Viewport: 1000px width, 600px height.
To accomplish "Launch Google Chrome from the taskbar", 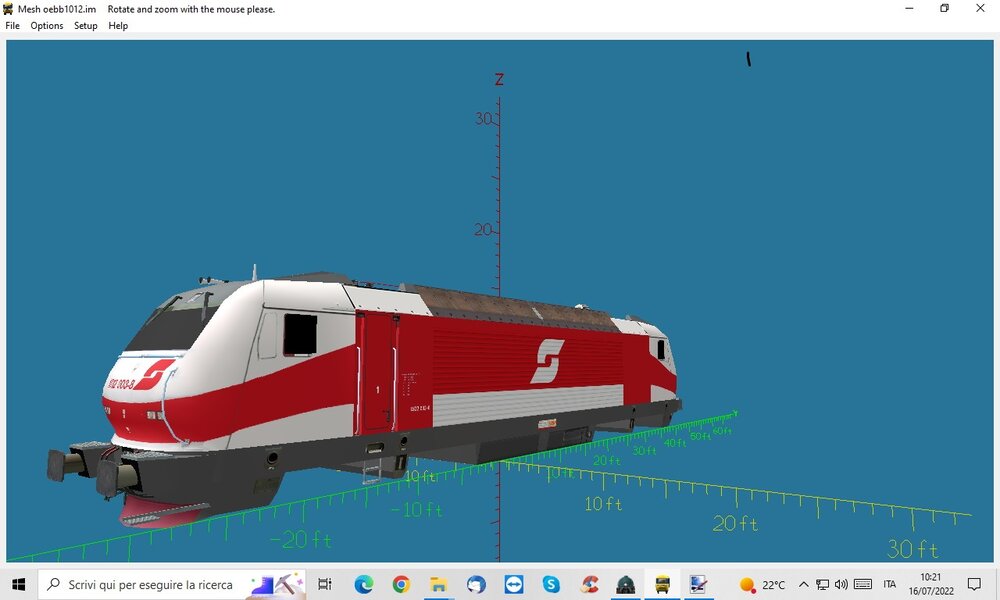I will (x=401, y=584).
